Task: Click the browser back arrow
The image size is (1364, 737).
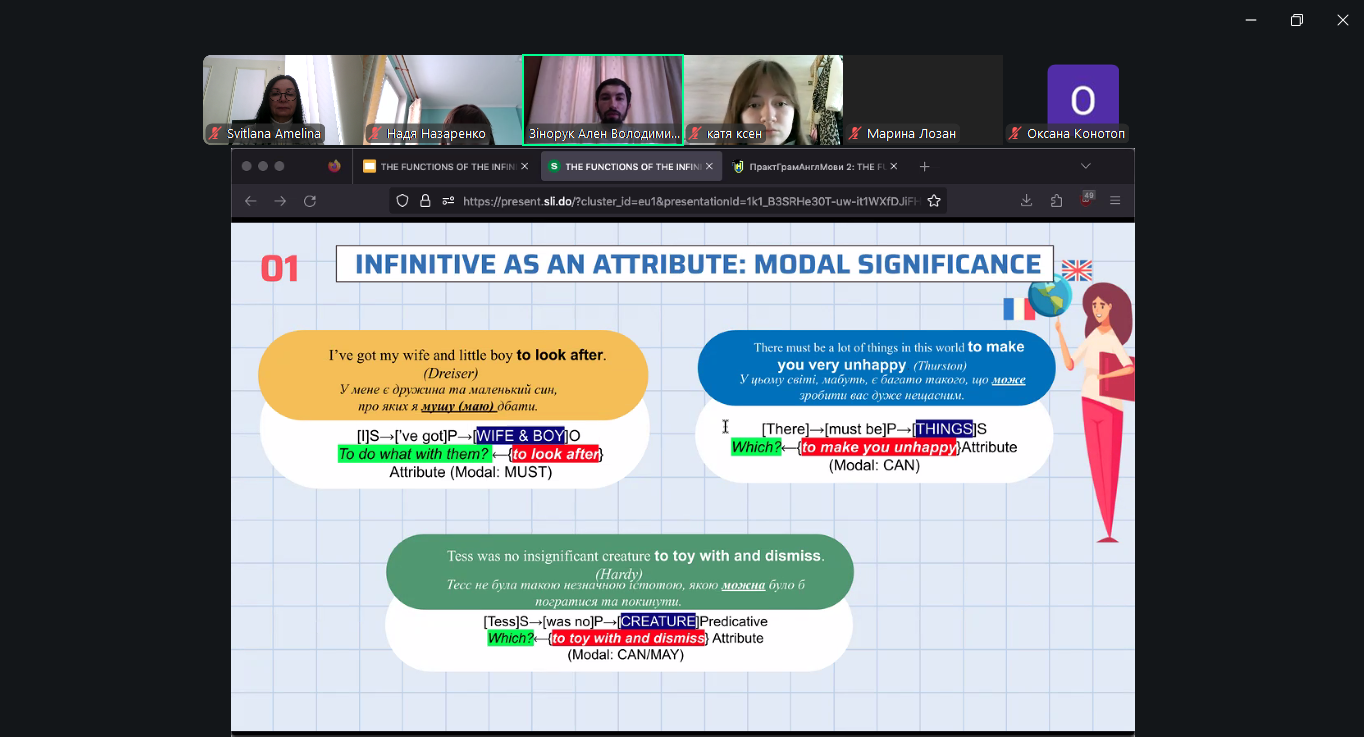Action: tap(251, 201)
